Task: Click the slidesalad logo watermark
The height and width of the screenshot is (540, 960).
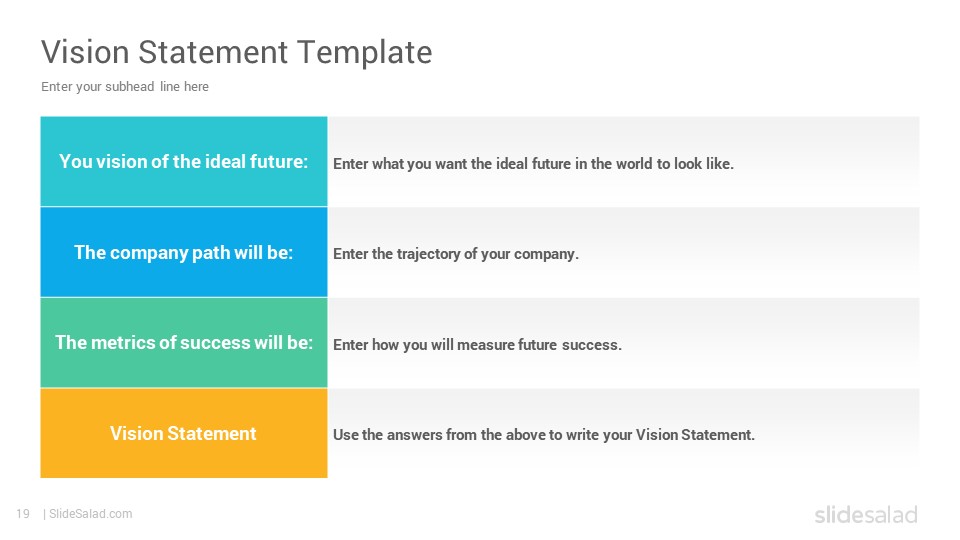Action: pyautogui.click(x=866, y=514)
